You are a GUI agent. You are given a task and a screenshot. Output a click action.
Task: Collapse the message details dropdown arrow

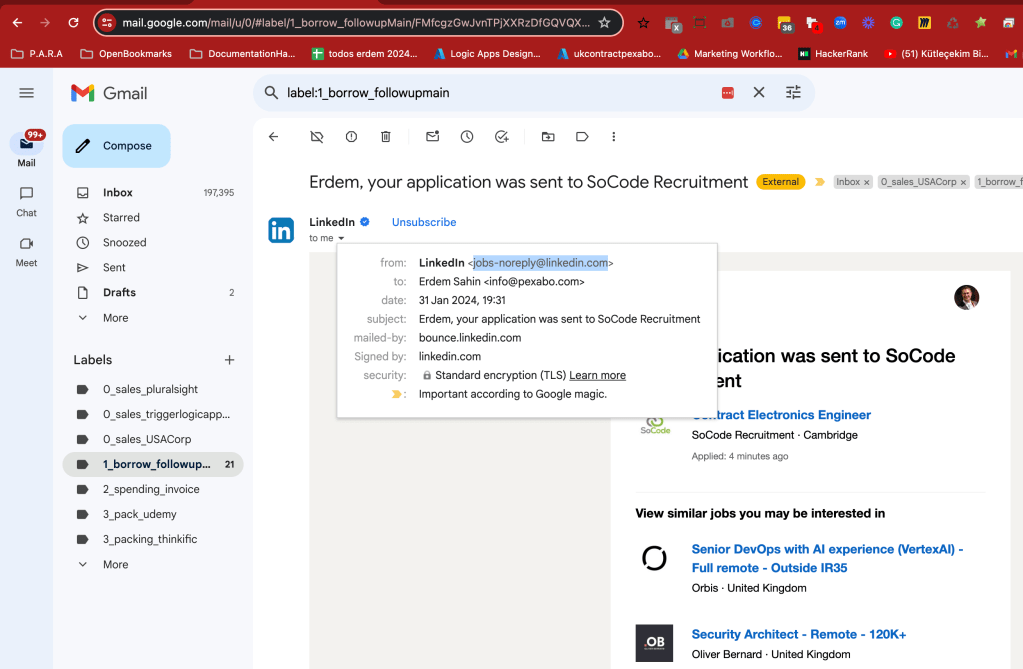click(341, 238)
